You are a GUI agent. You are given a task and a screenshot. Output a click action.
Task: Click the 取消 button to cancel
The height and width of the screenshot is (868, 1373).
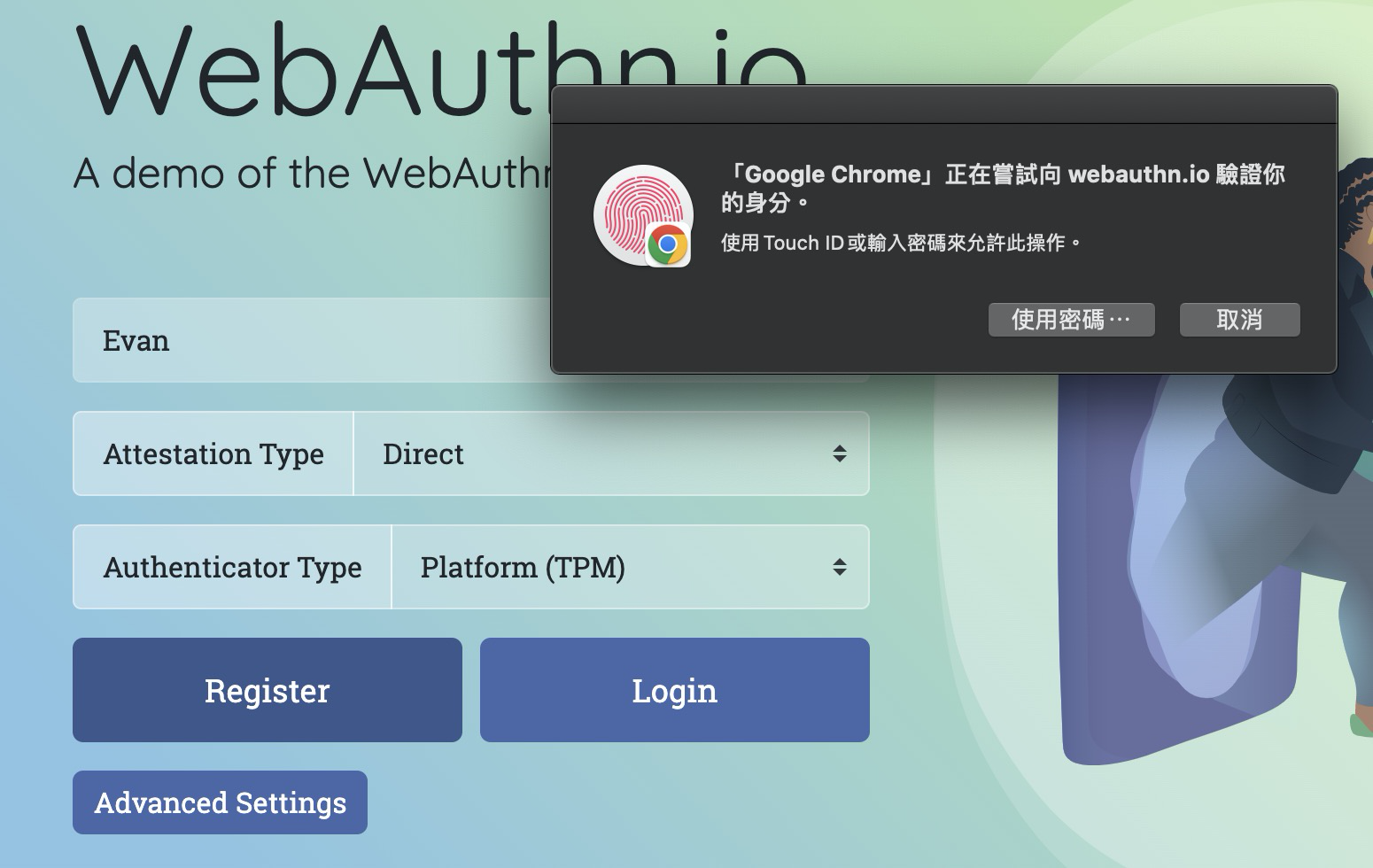(1239, 320)
